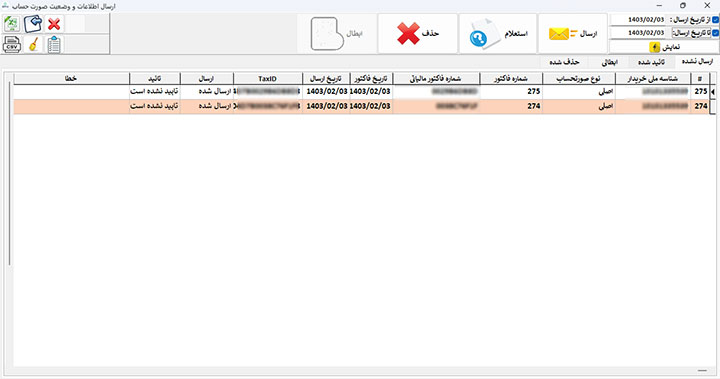Click the نمایش (Show) button
This screenshot has height=379, width=720.
[x=664, y=47]
